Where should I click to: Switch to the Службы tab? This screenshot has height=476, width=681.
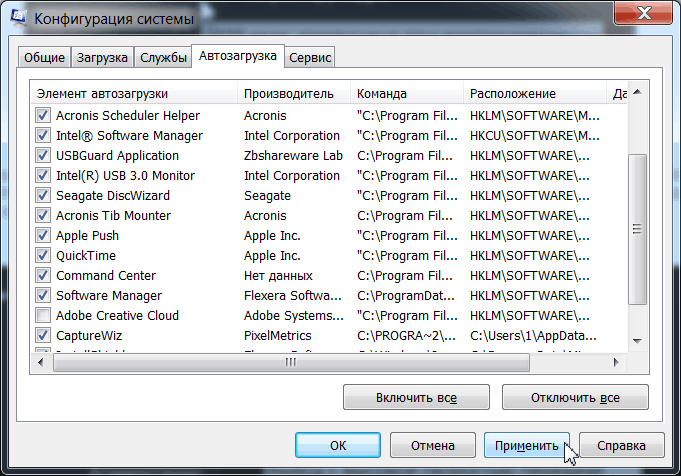click(163, 57)
